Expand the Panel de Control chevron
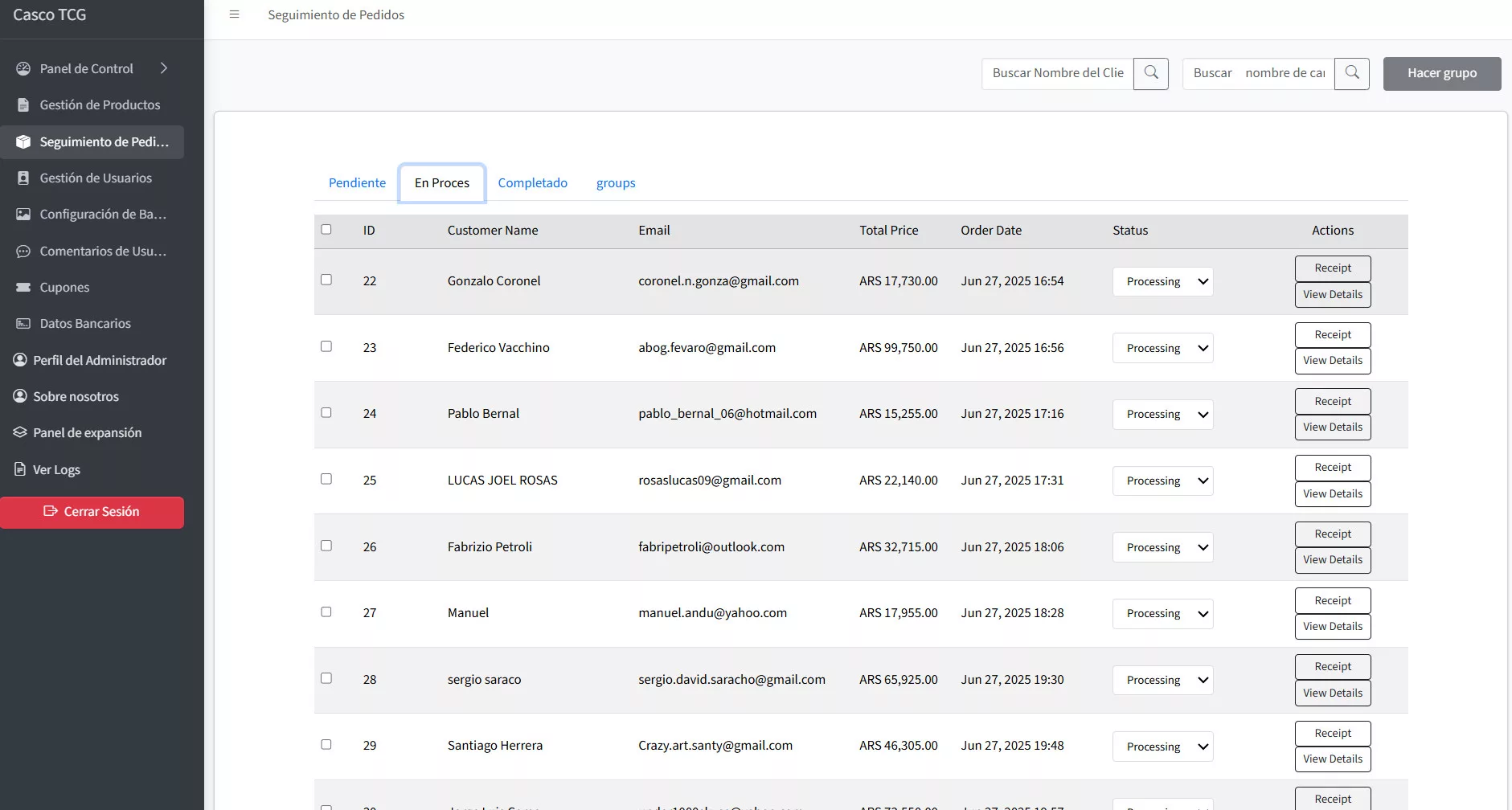Viewport: 1512px width, 810px height. pos(164,68)
